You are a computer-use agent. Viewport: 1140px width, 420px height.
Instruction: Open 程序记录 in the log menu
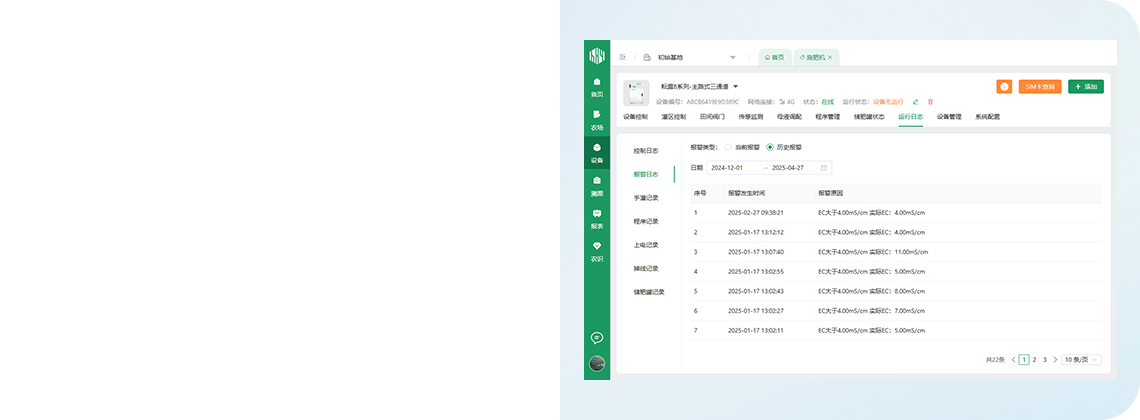tap(646, 222)
